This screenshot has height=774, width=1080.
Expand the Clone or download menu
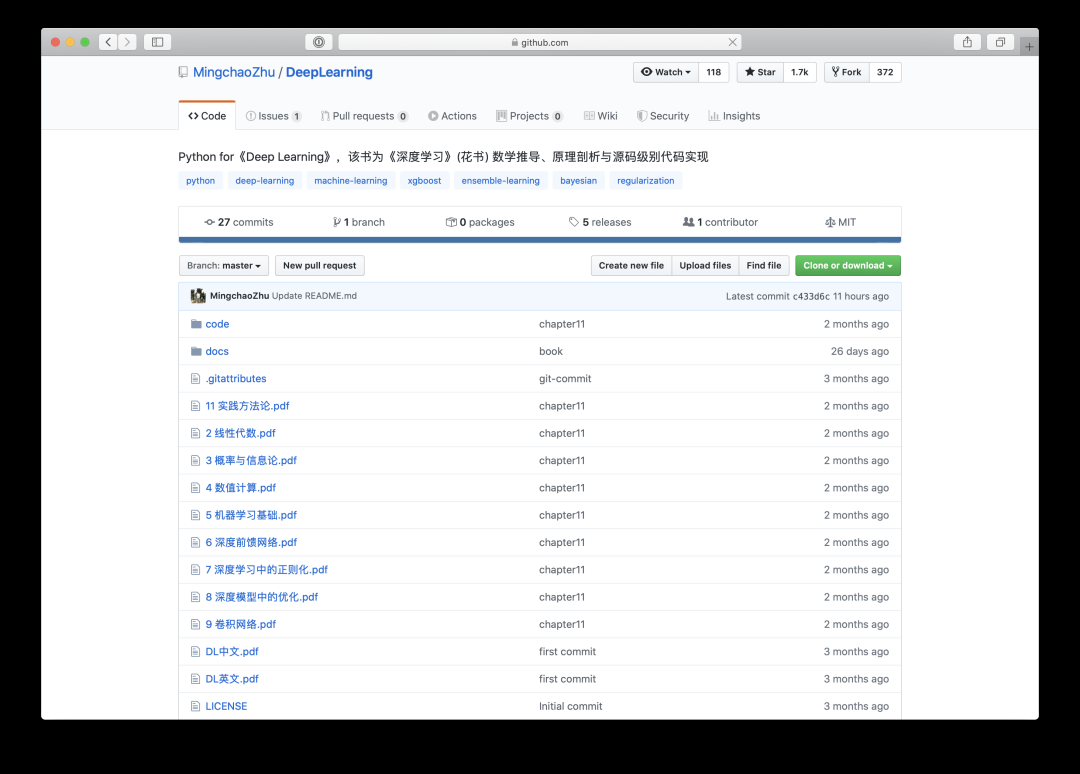[x=848, y=266]
